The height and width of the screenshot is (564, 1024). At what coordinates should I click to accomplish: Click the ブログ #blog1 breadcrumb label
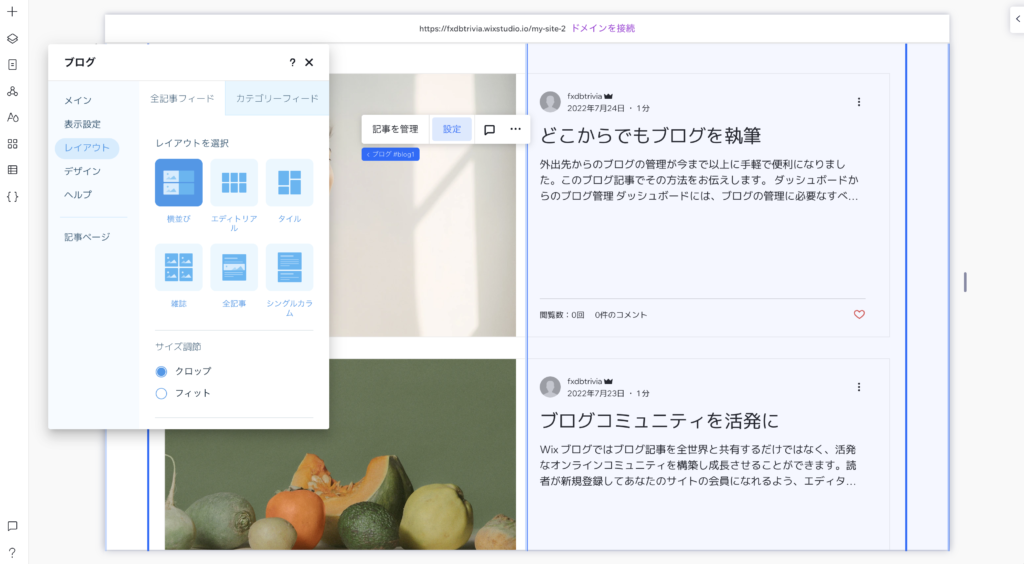[391, 154]
